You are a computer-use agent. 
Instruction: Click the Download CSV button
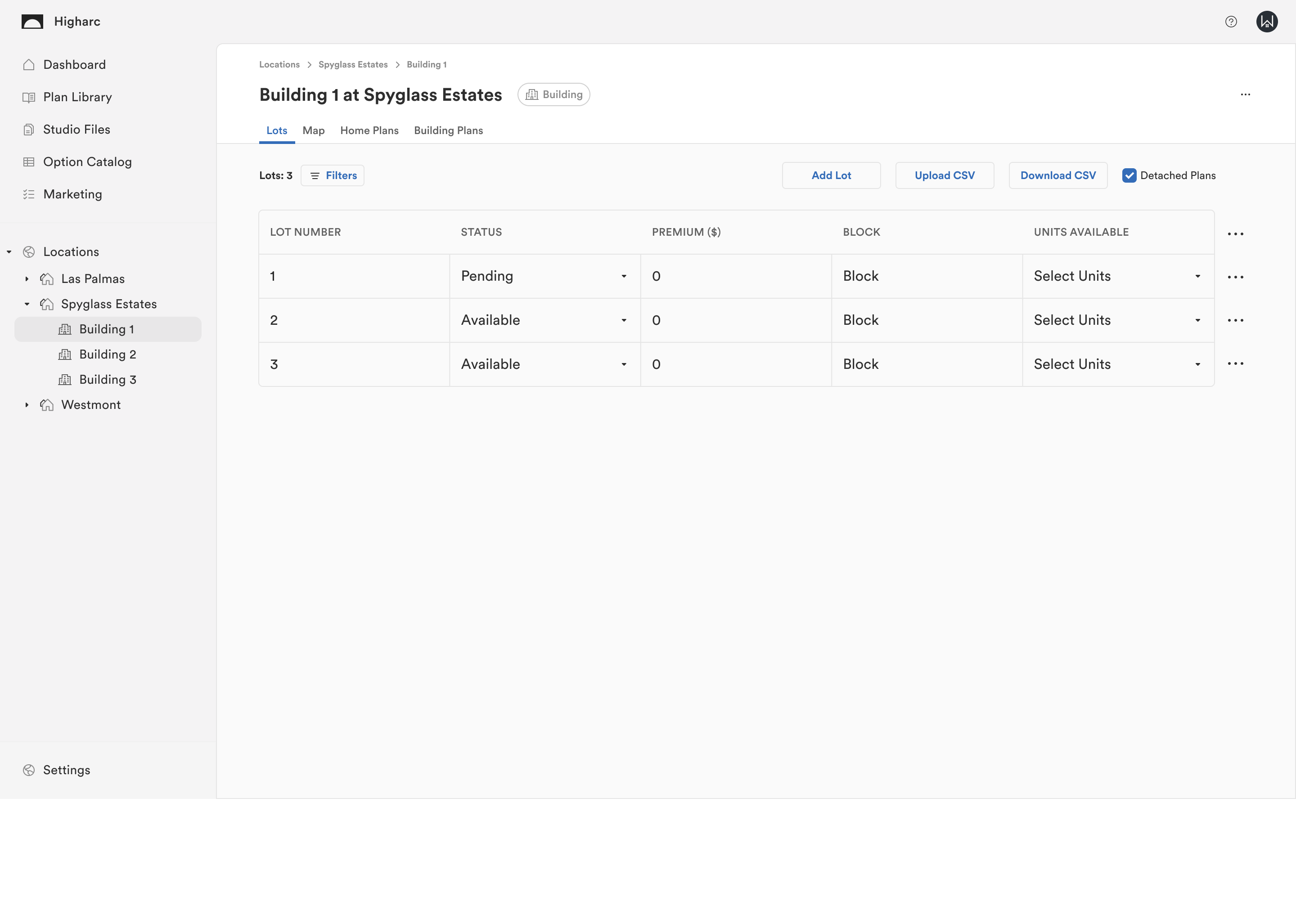point(1057,175)
